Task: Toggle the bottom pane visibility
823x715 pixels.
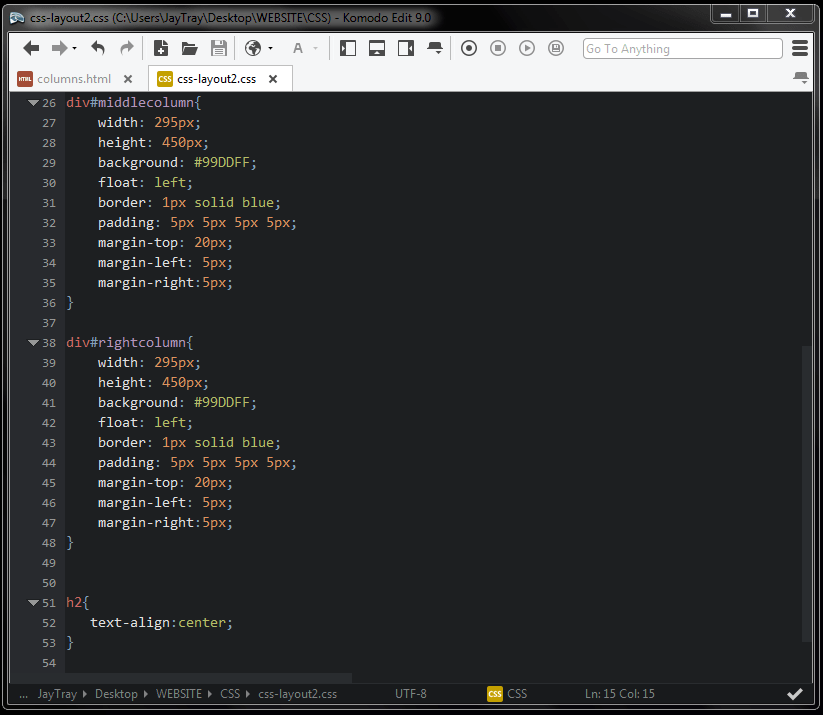Action: tap(377, 47)
